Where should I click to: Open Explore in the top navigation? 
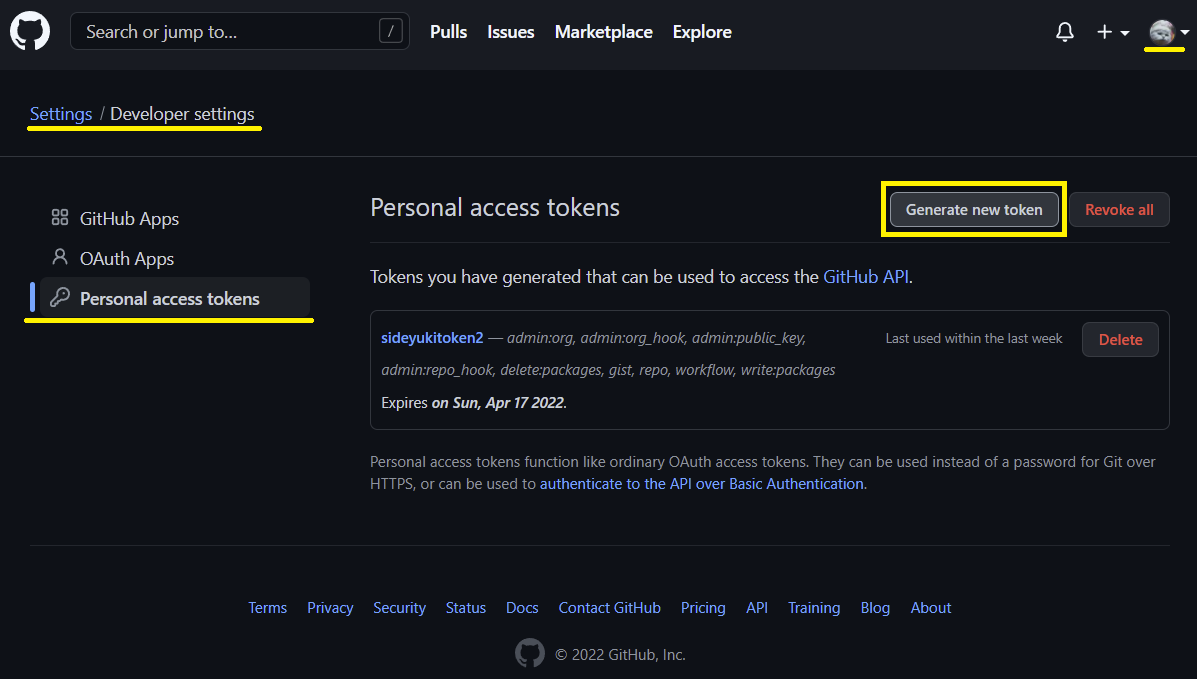pyautogui.click(x=702, y=32)
